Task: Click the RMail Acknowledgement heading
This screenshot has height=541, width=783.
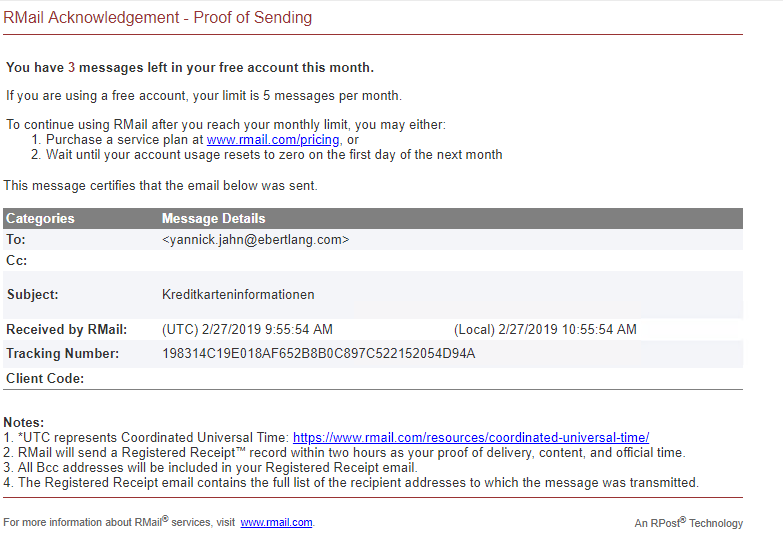Action: point(158,18)
